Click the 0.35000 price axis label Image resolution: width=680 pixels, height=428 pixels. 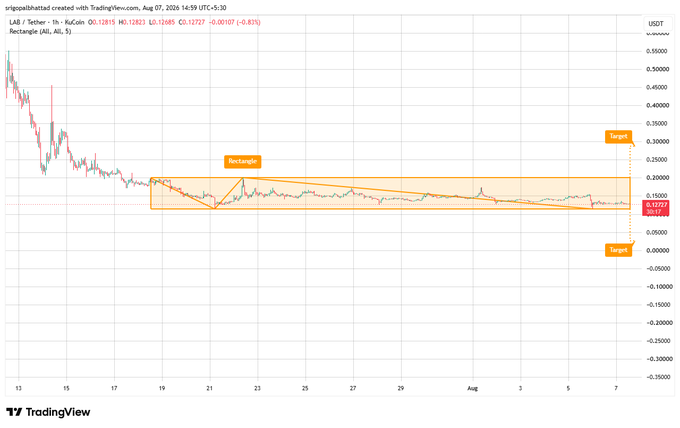point(657,124)
